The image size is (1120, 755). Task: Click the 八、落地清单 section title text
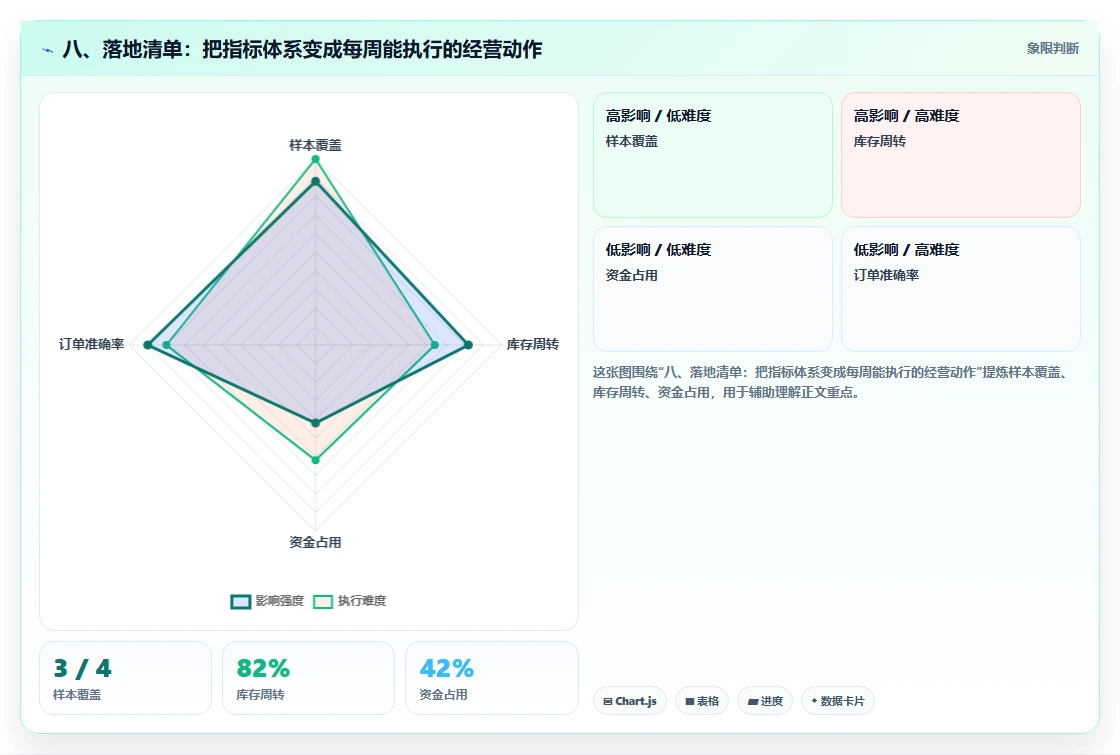click(x=302, y=49)
